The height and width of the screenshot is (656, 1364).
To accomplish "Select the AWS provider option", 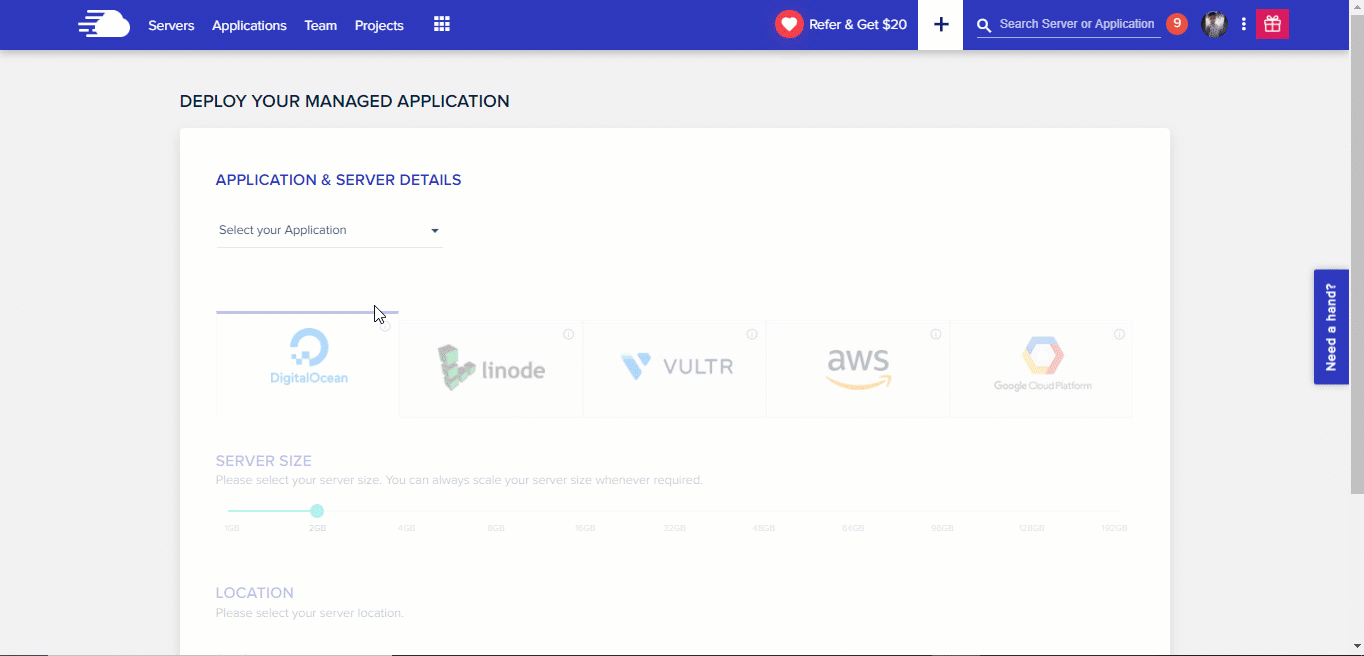I will [858, 368].
